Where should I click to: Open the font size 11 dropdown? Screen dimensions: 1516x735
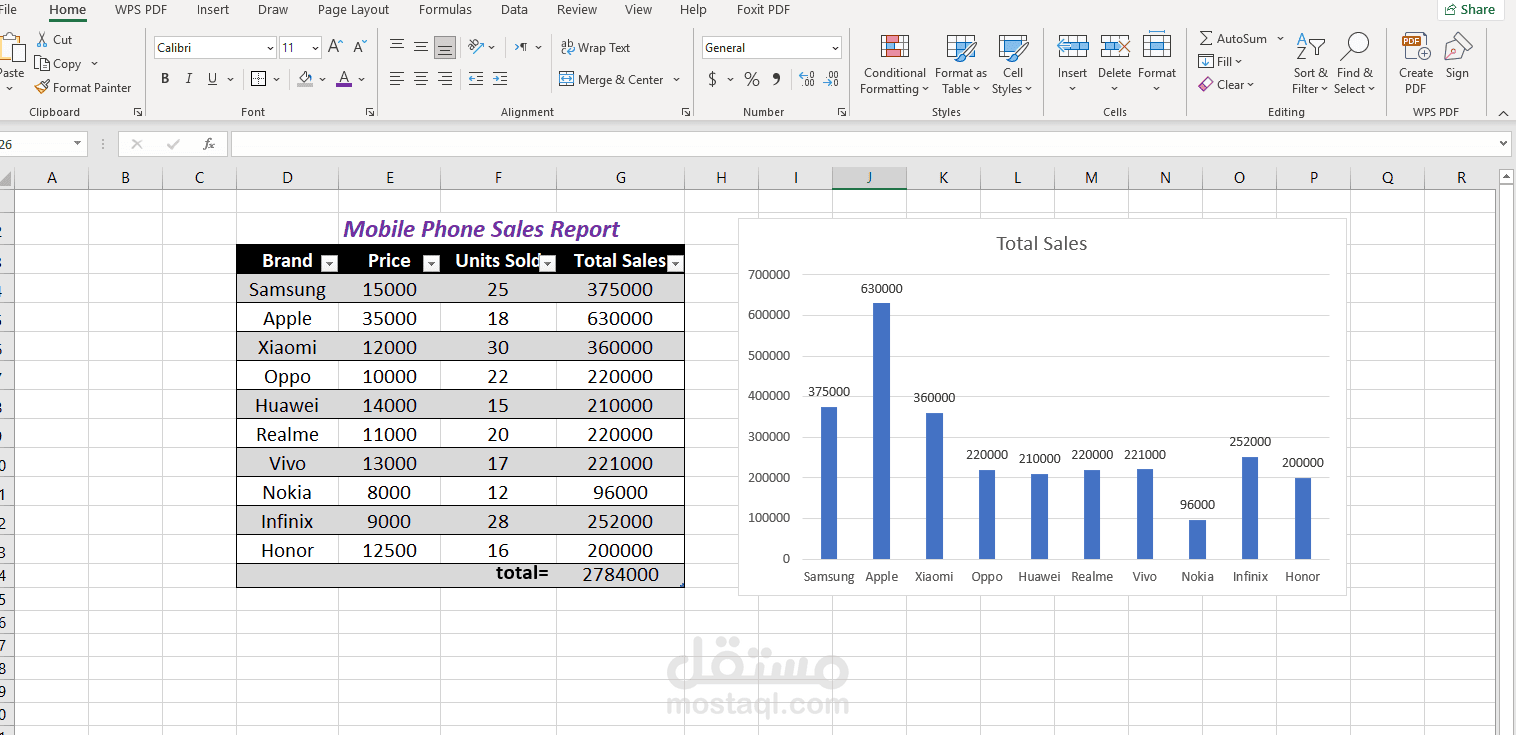click(x=315, y=48)
